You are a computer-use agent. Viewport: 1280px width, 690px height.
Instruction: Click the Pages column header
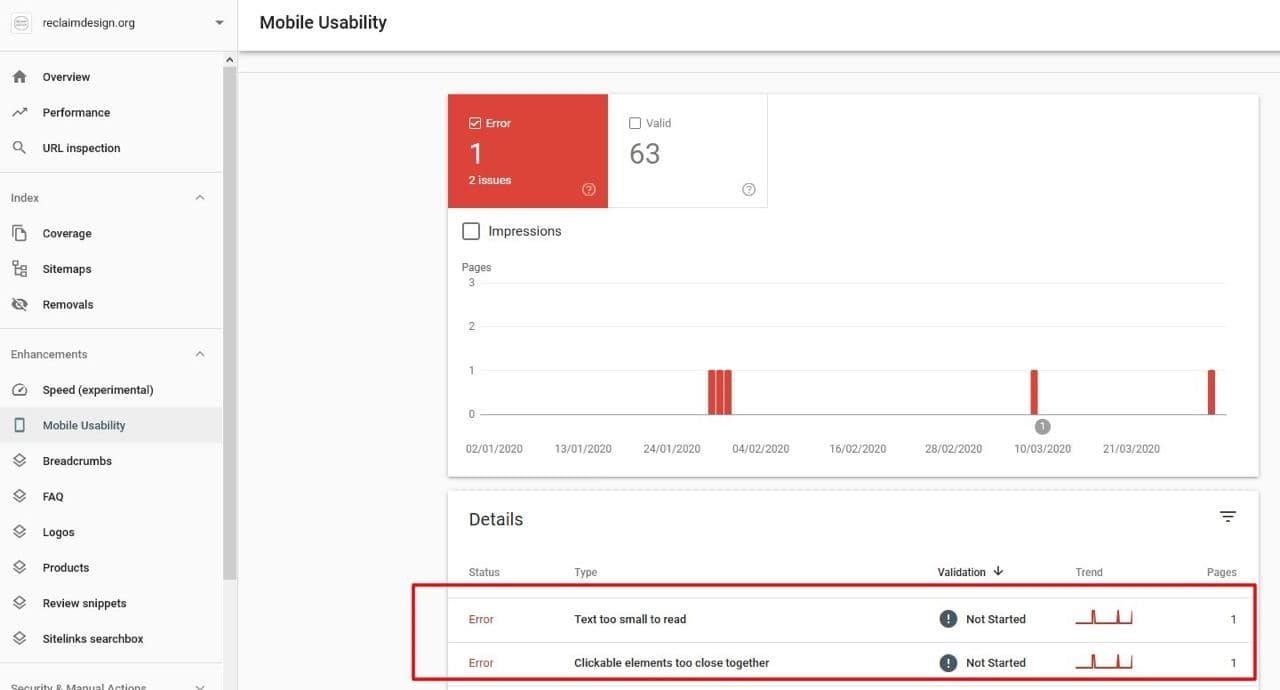click(x=1221, y=572)
